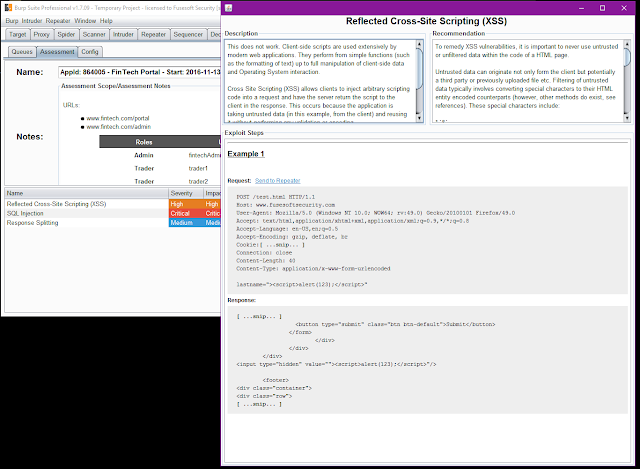The height and width of the screenshot is (469, 640).
Task: Click the www.fintech.com/admin URL entry
Action: [x=118, y=127]
